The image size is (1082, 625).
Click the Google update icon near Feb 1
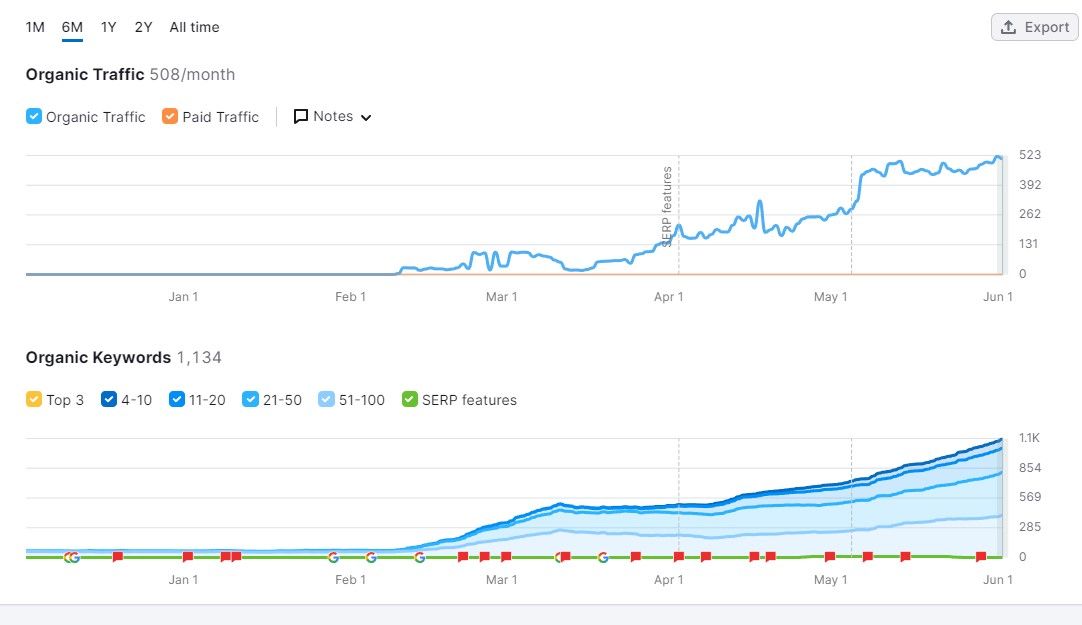click(334, 557)
